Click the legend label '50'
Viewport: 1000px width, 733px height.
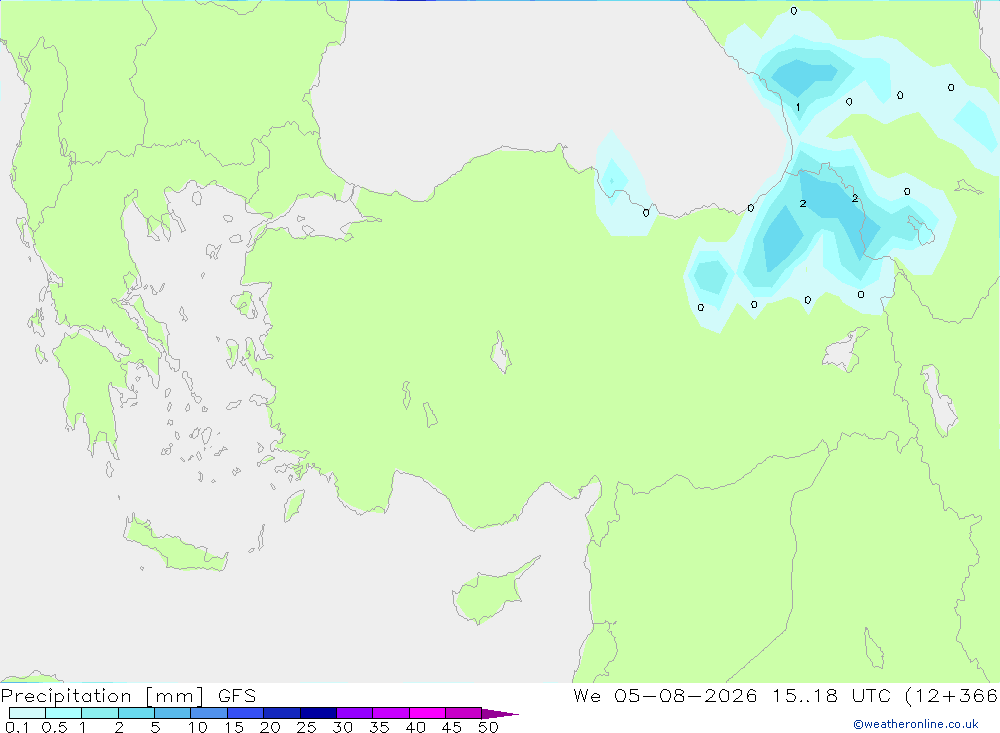488,727
